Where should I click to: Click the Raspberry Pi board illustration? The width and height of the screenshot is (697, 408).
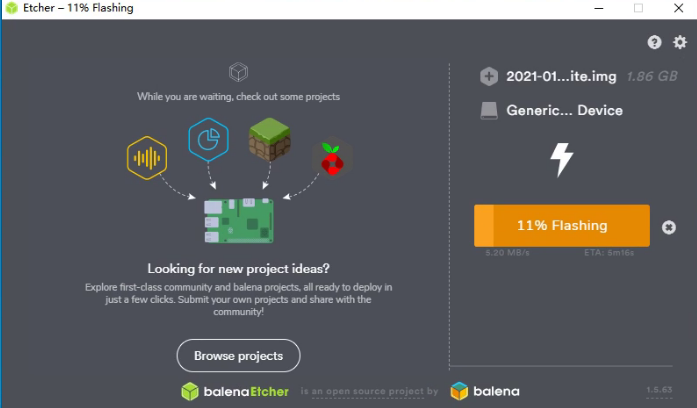239,220
